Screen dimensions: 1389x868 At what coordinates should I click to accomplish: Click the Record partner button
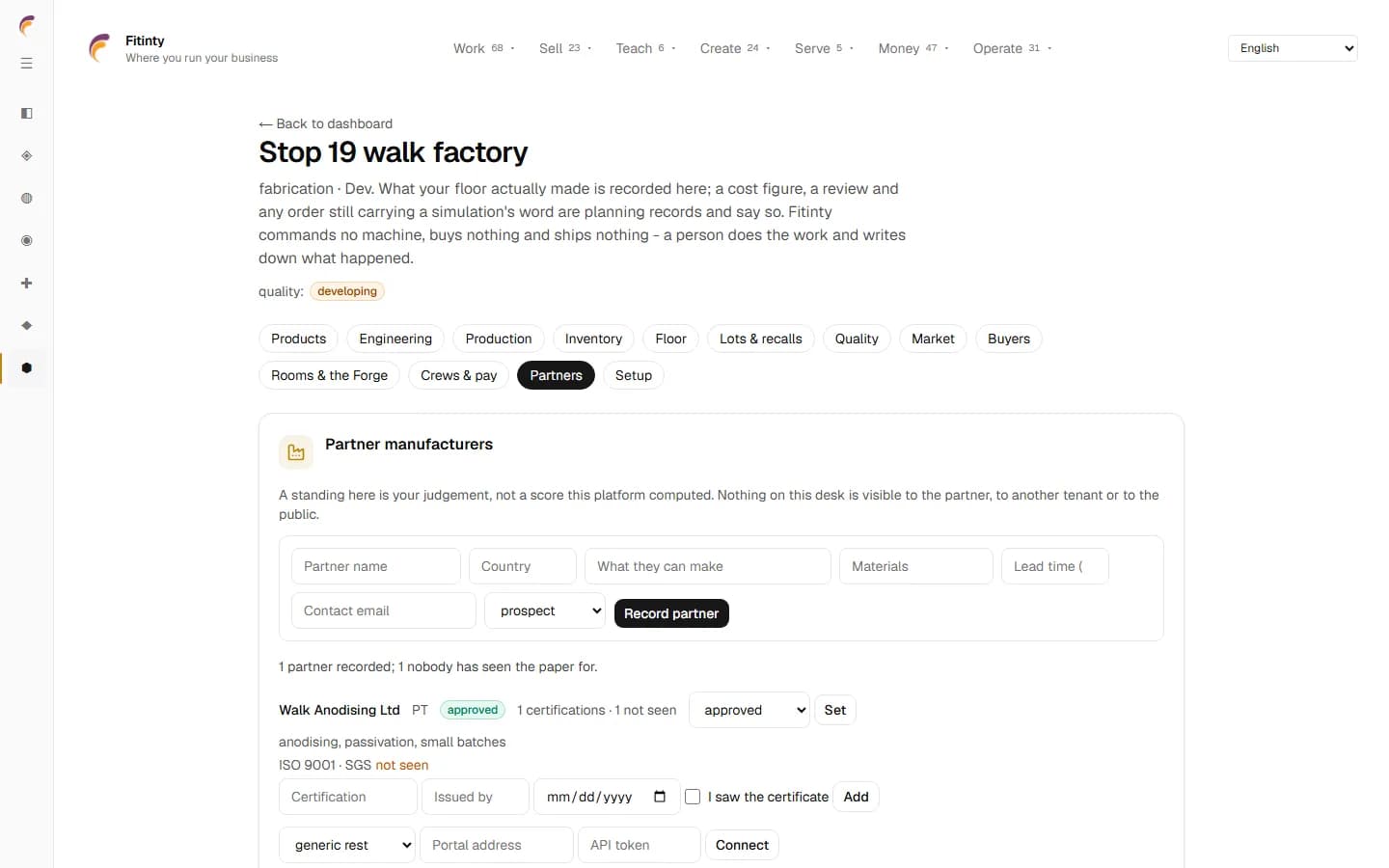click(671, 613)
